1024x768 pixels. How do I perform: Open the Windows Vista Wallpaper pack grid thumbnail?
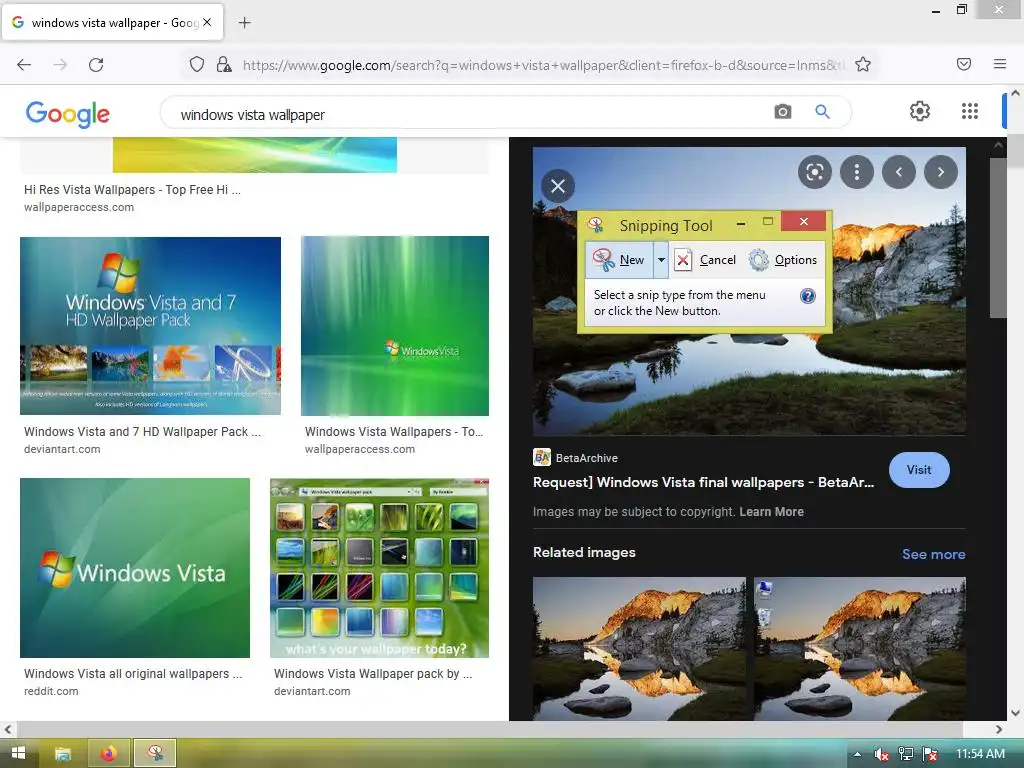click(379, 568)
